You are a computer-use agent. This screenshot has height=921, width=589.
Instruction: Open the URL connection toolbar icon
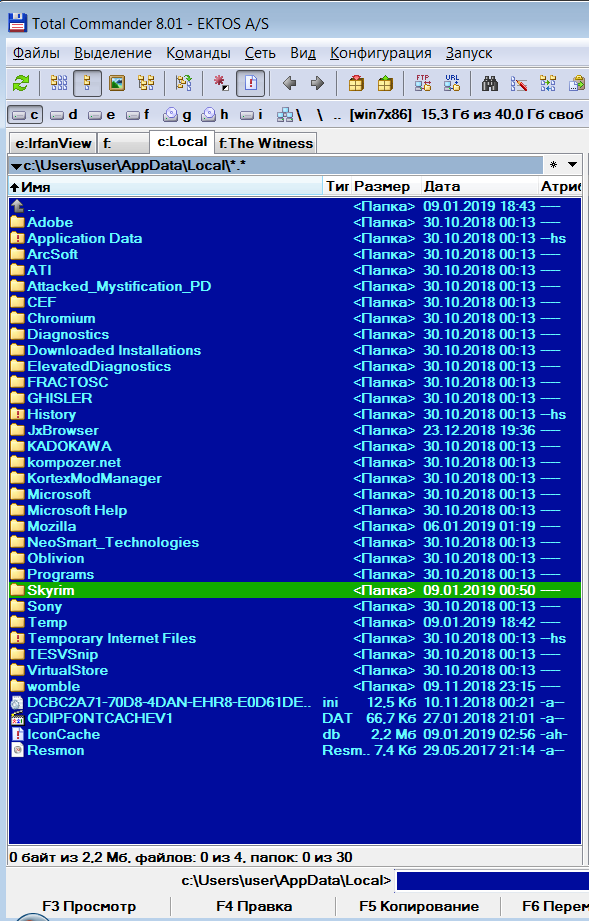452,83
